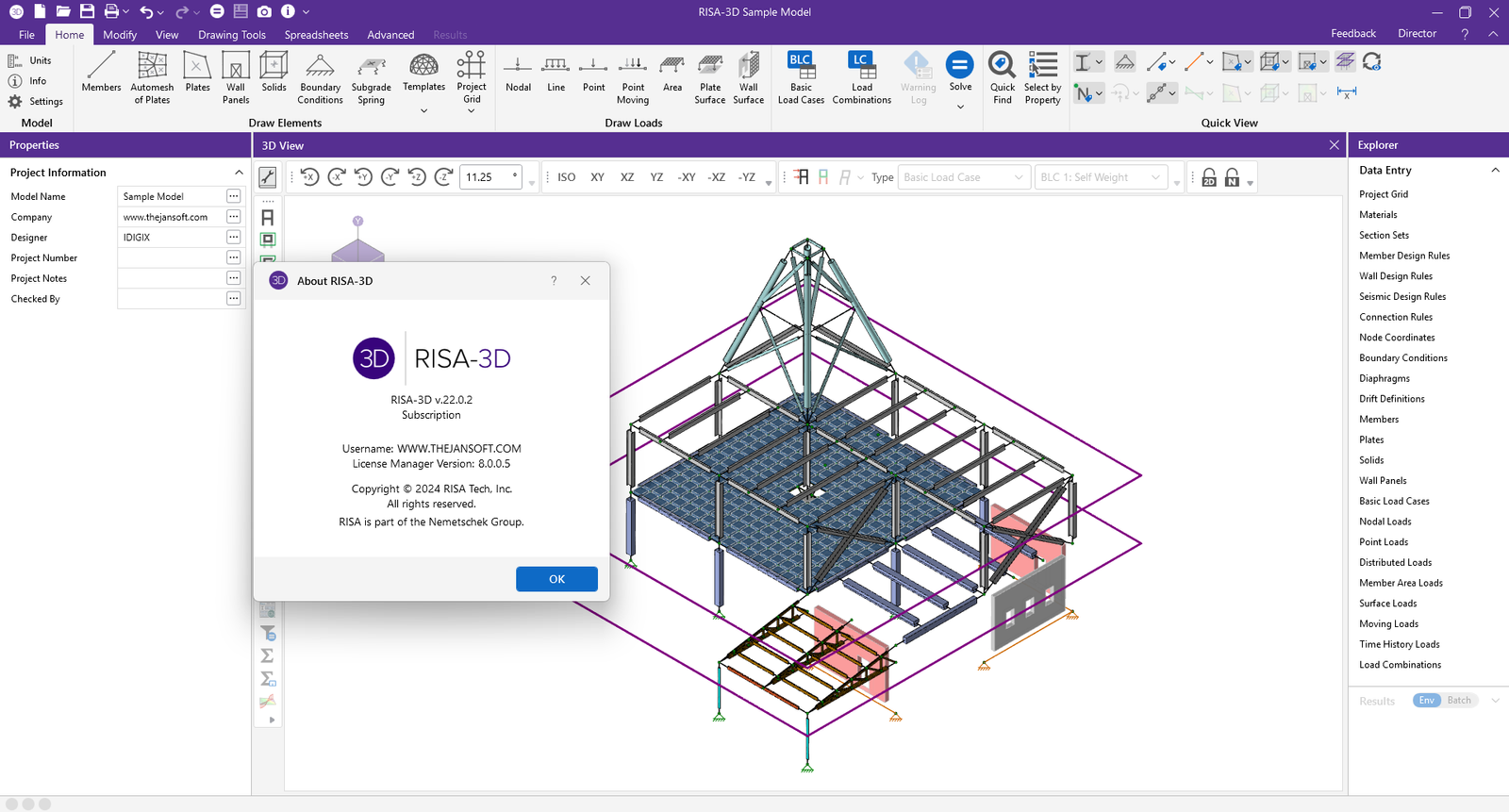This screenshot has height=812, width=1509.
Task: Select the Subgrade Spring tool
Action: coord(372,77)
